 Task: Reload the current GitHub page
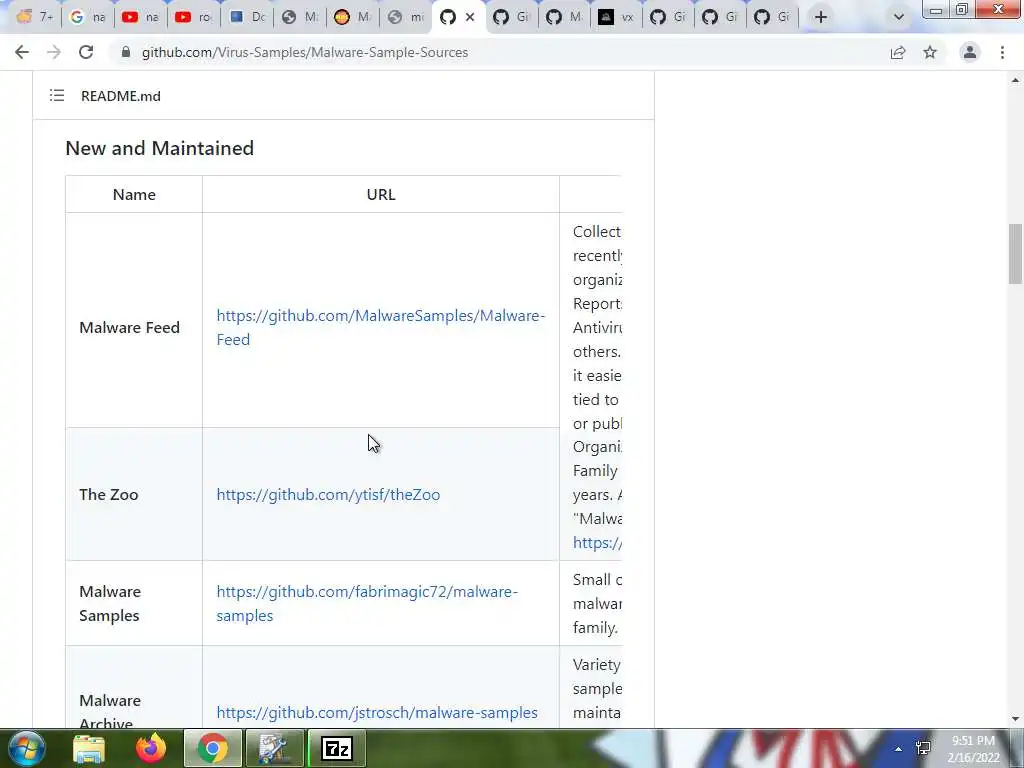[x=86, y=52]
